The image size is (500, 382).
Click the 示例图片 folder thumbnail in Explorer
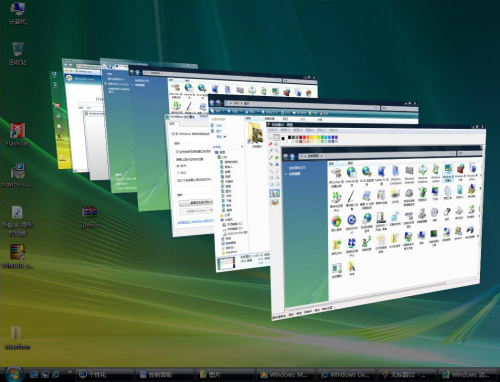pyautogui.click(x=256, y=133)
